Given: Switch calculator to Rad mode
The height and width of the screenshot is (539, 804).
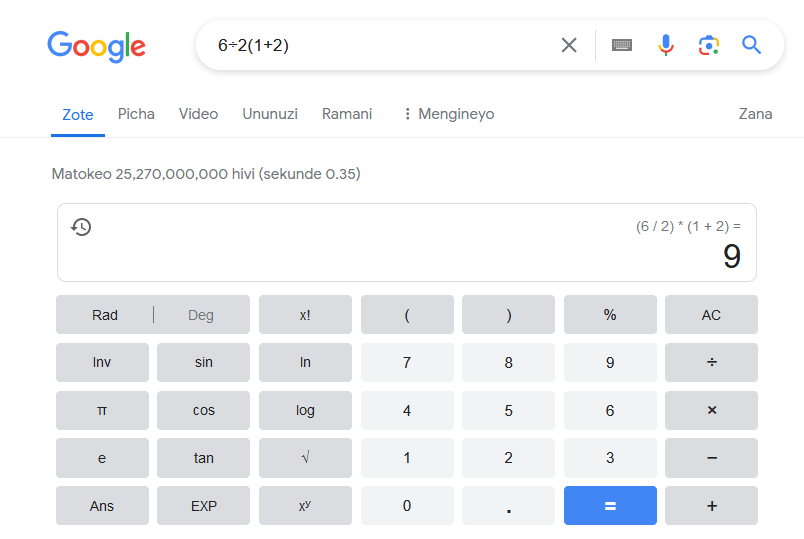Looking at the screenshot, I should [105, 315].
